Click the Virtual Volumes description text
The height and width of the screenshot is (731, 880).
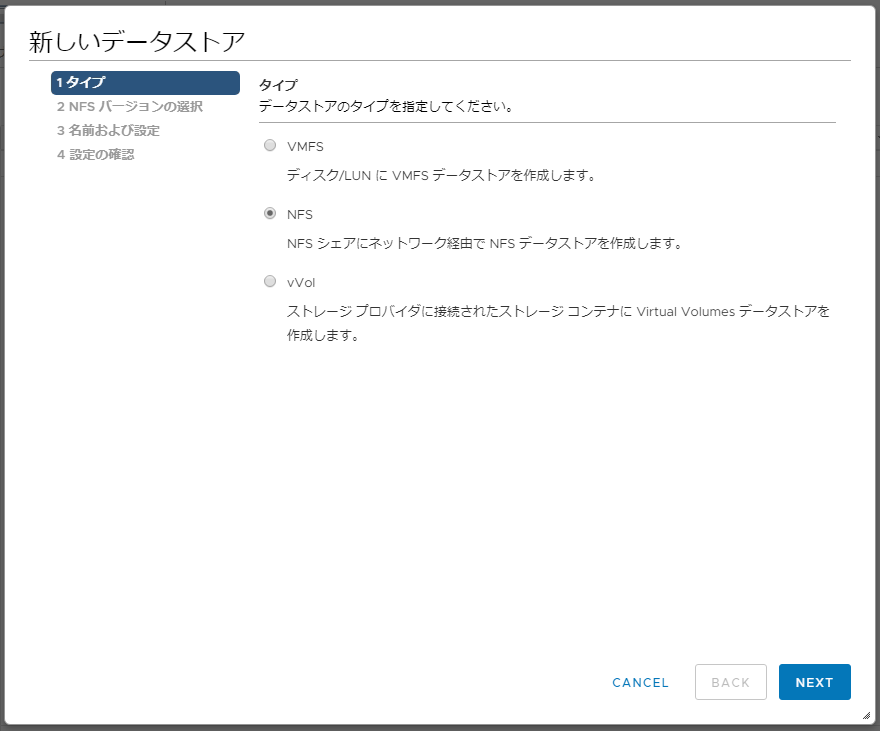(558, 323)
